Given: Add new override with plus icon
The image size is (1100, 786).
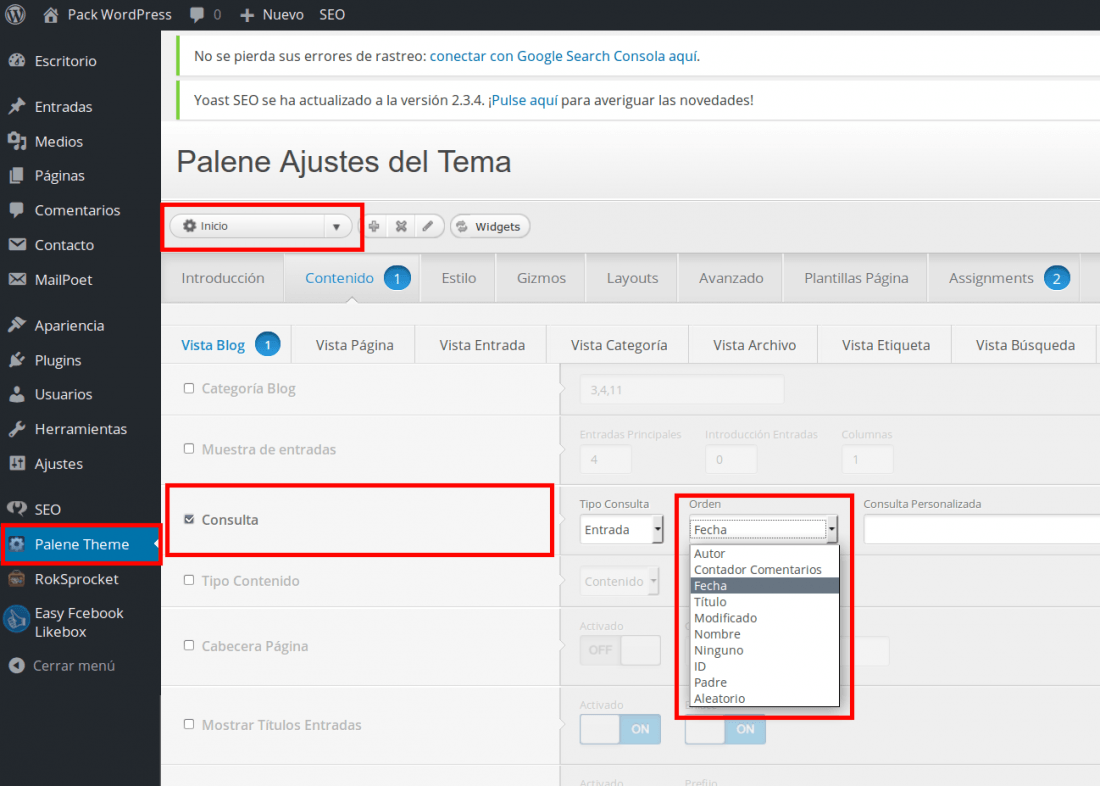Looking at the screenshot, I should 374,226.
